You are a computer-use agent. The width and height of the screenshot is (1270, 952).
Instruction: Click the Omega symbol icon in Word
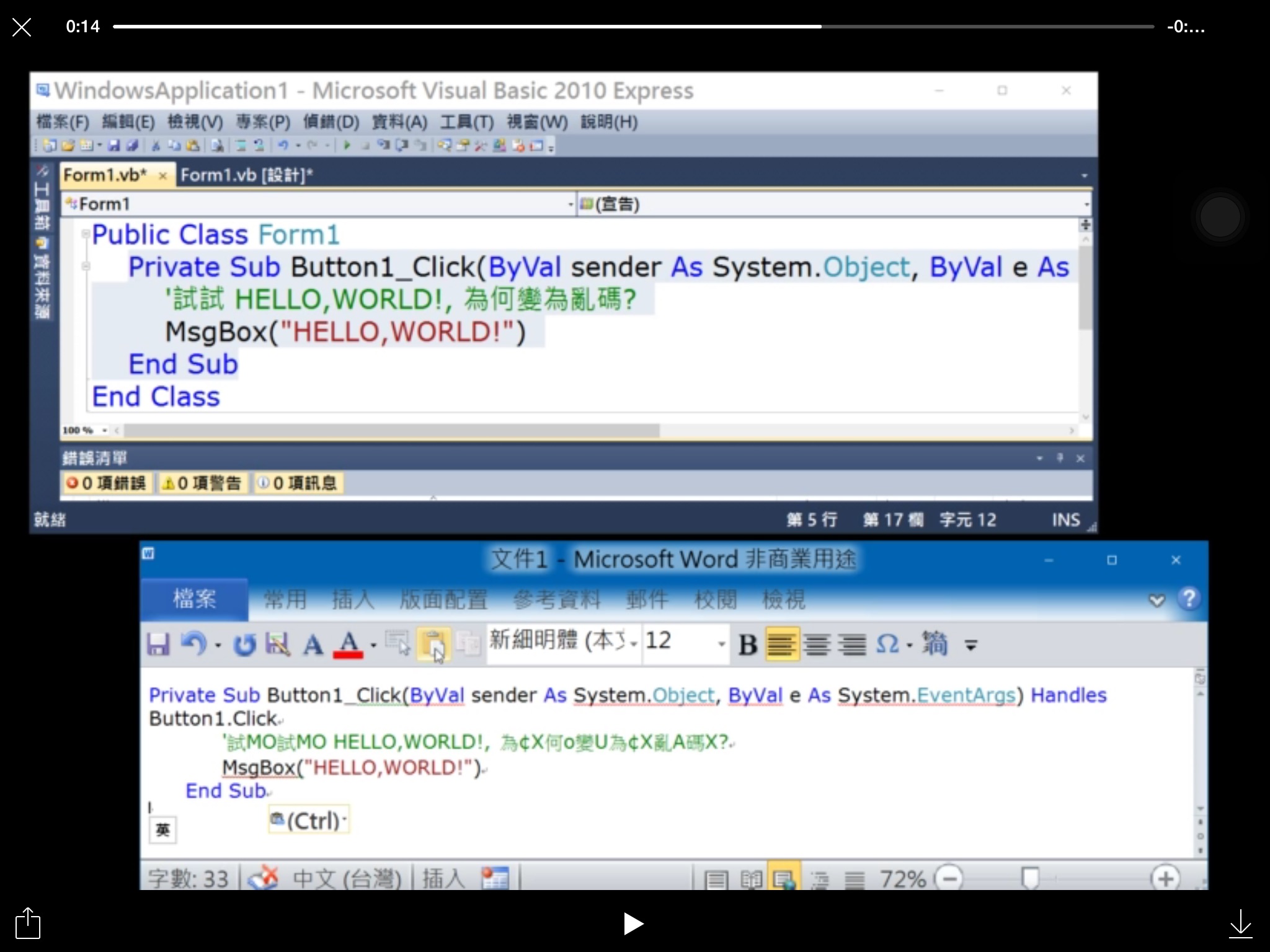[887, 645]
